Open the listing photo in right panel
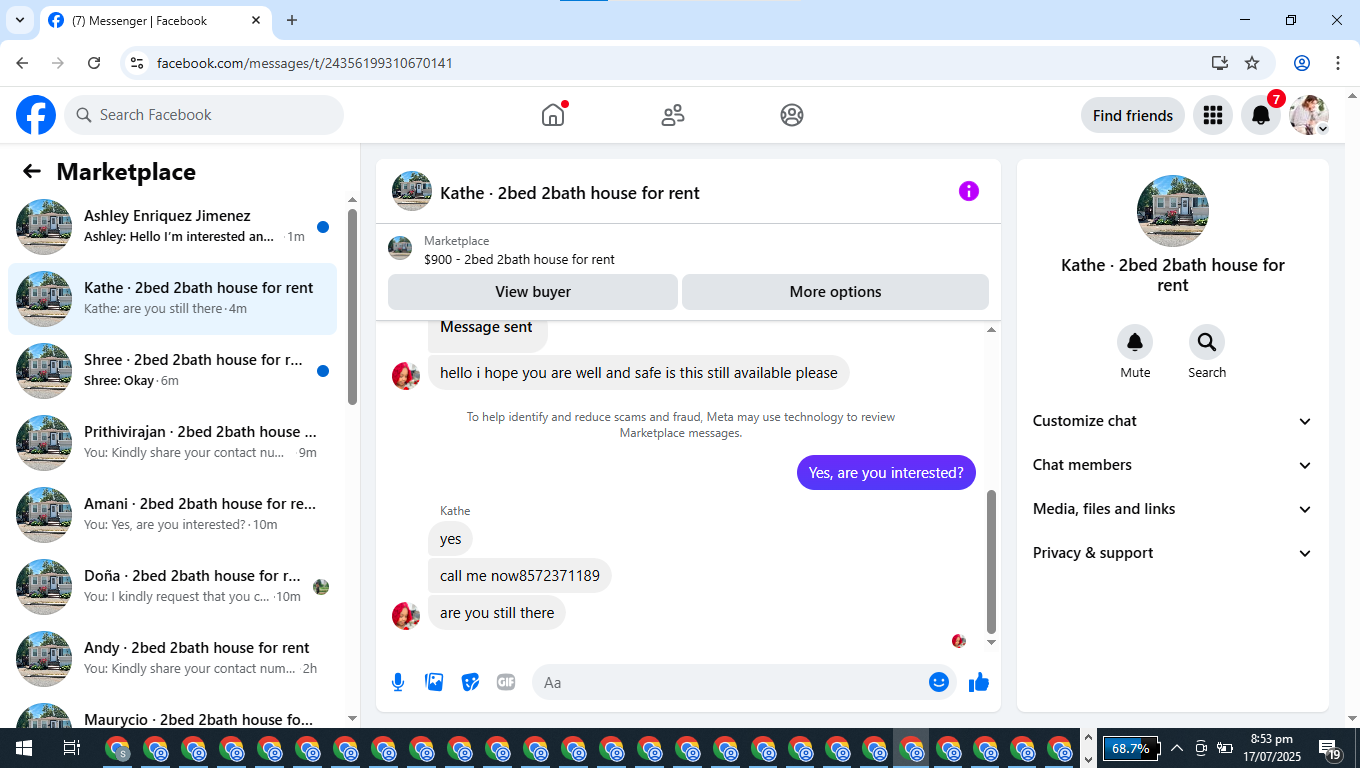1360x768 pixels. pos(1173,211)
